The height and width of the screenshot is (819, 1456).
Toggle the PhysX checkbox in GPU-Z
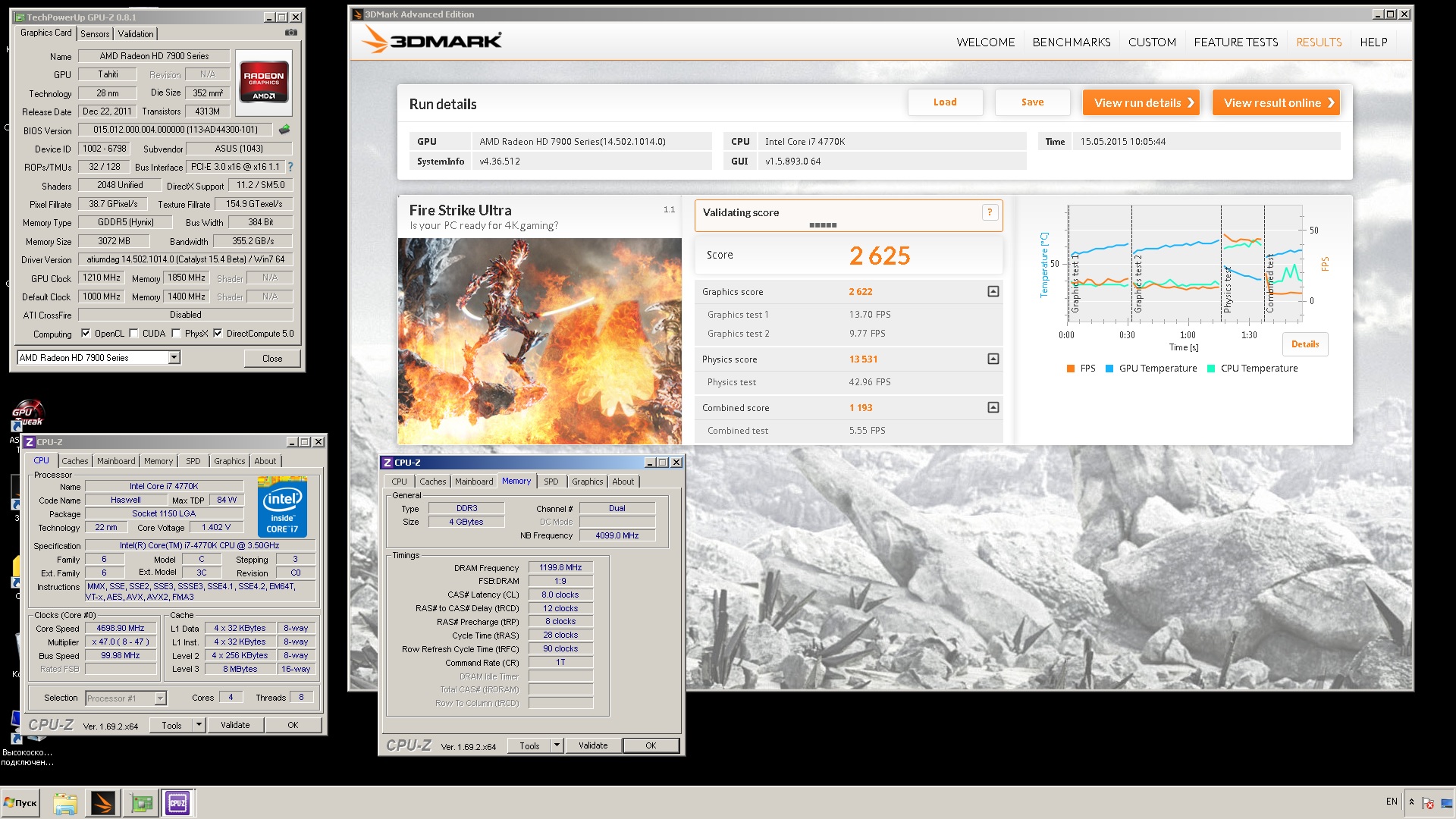[x=176, y=333]
